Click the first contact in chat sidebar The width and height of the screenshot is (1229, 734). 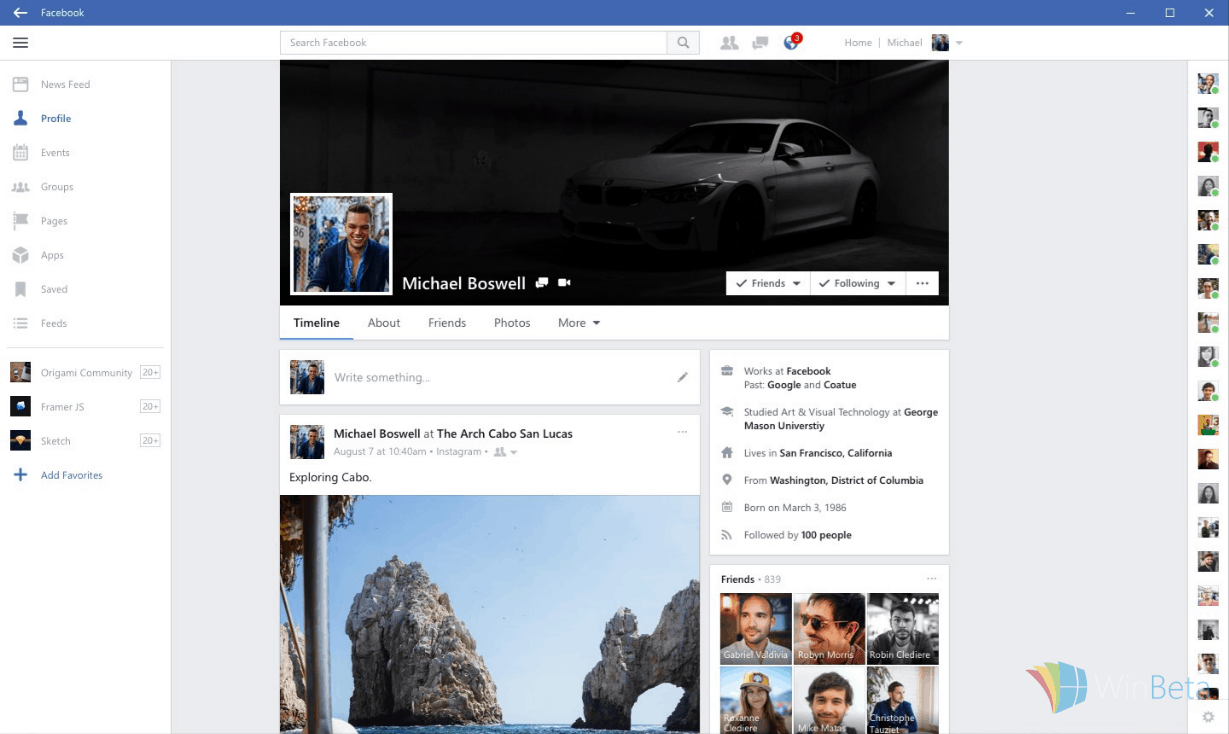click(x=1208, y=84)
